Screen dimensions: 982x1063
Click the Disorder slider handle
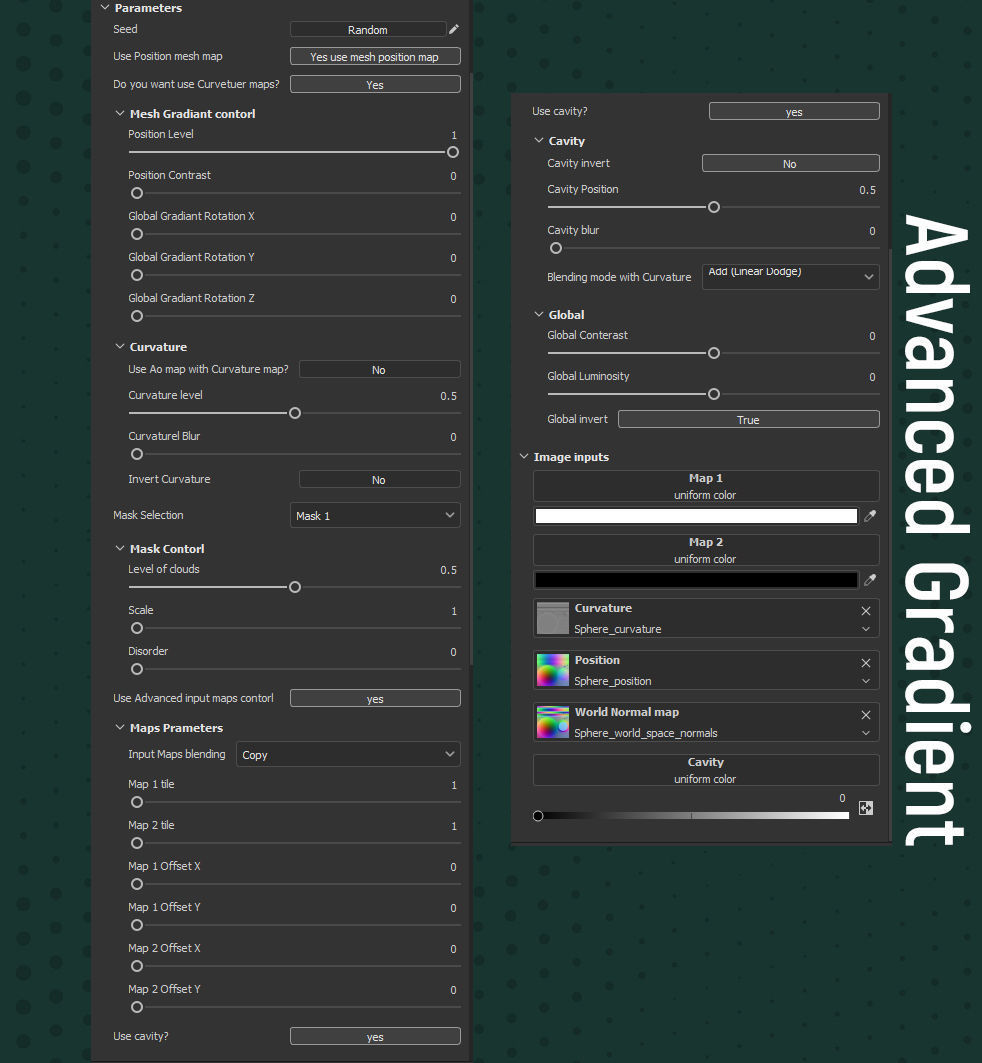tap(137, 669)
